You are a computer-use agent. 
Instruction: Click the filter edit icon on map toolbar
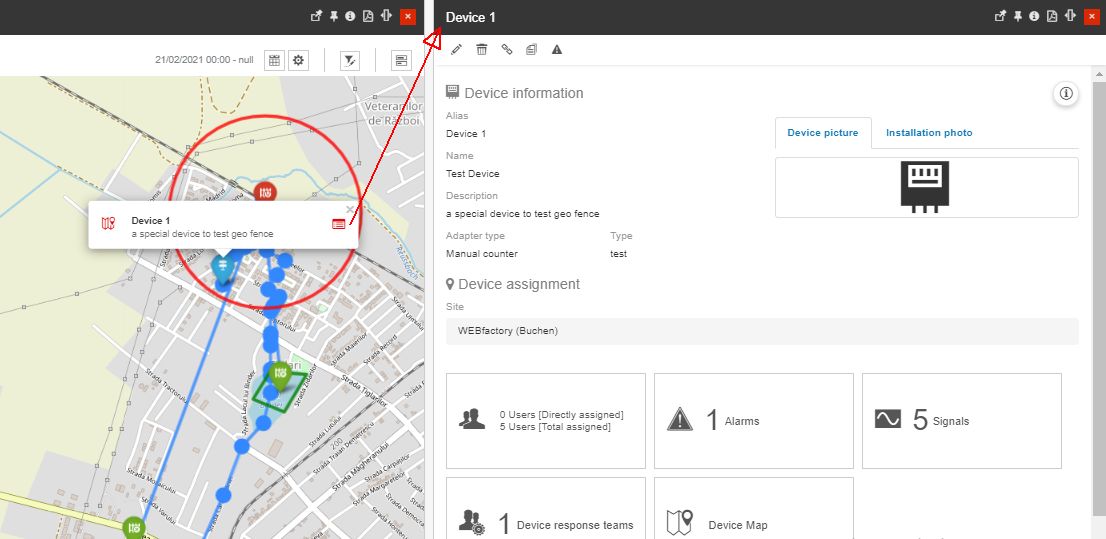coord(349,61)
